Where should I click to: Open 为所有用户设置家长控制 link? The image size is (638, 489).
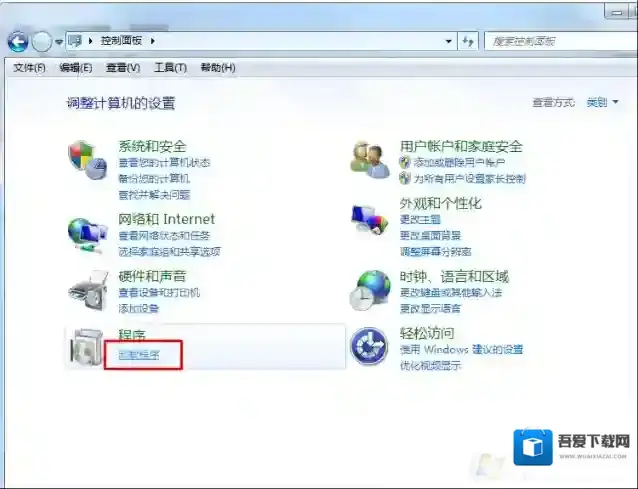470,179
